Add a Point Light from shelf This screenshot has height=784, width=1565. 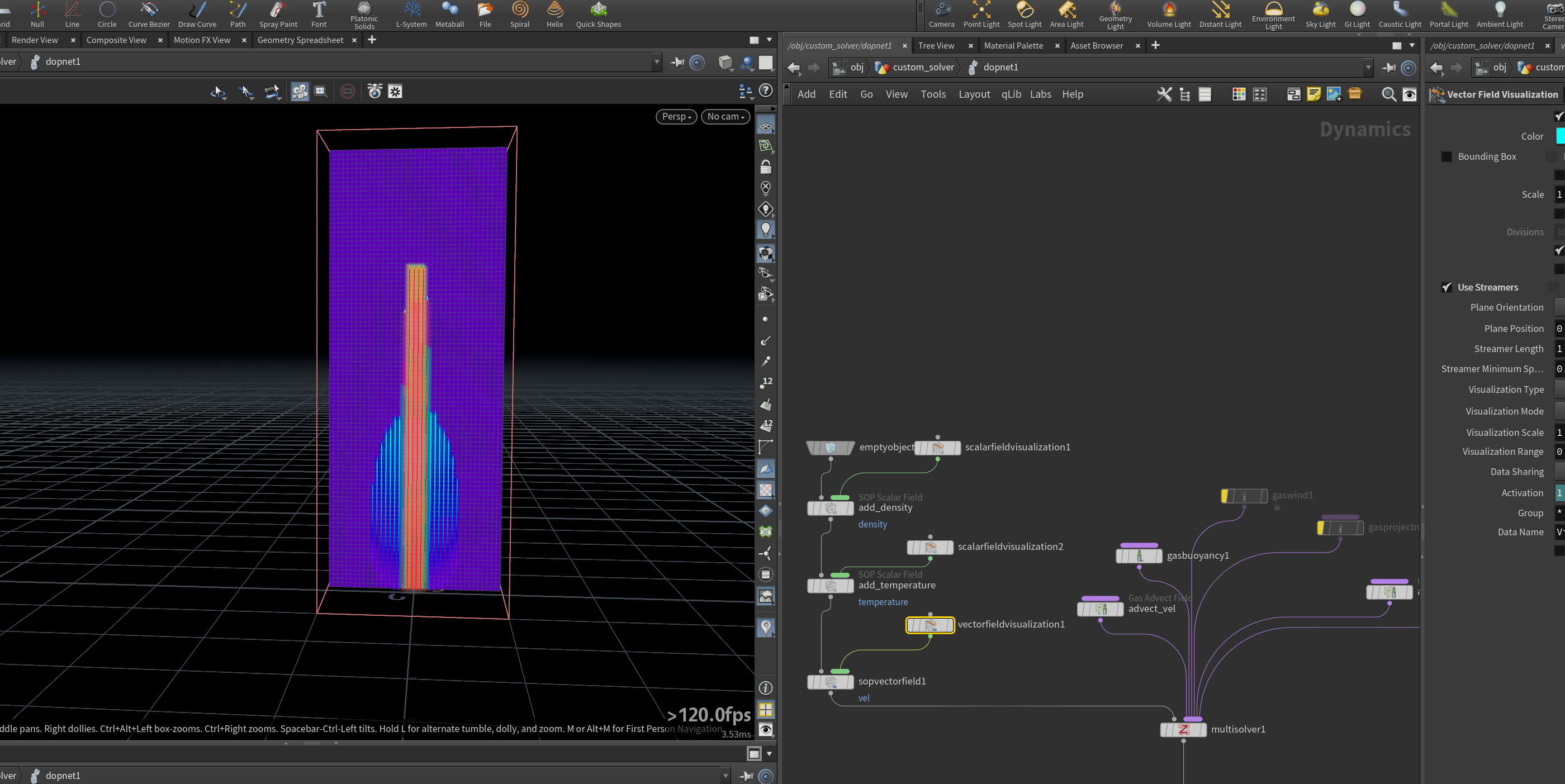click(x=981, y=15)
